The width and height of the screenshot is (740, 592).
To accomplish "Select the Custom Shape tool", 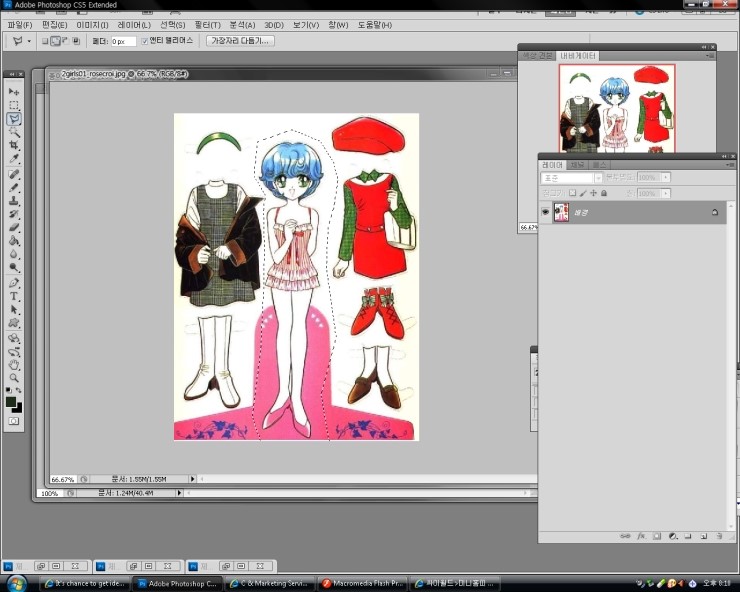I will 14,323.
